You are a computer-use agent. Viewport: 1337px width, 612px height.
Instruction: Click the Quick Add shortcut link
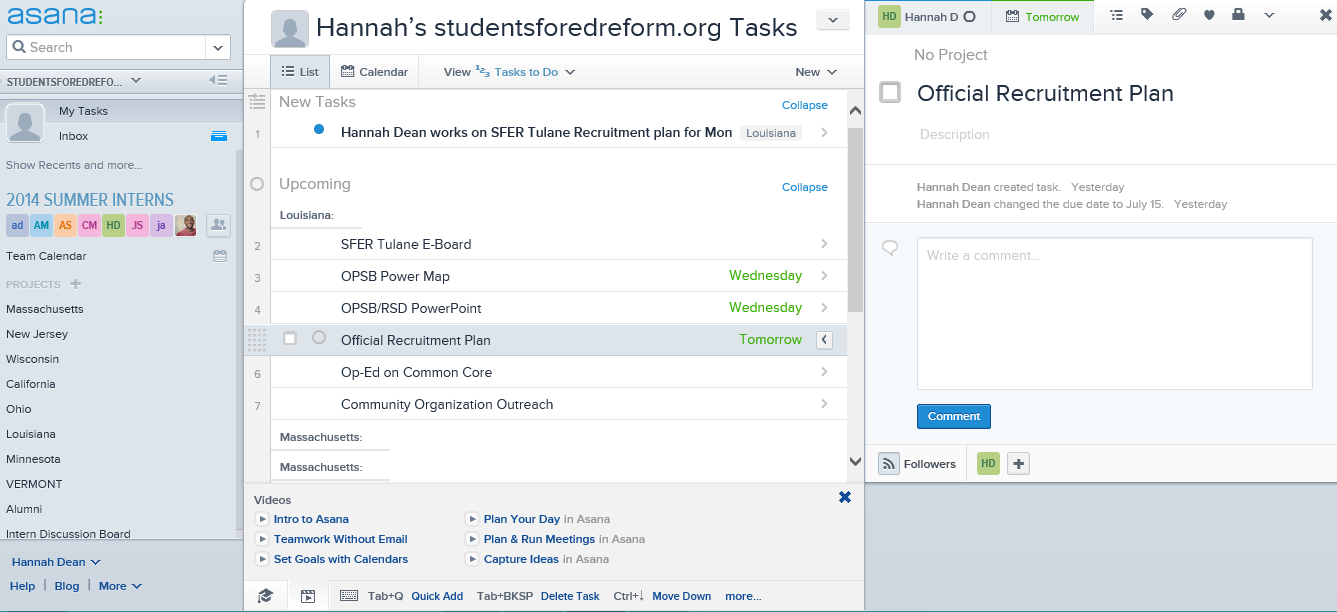click(437, 596)
